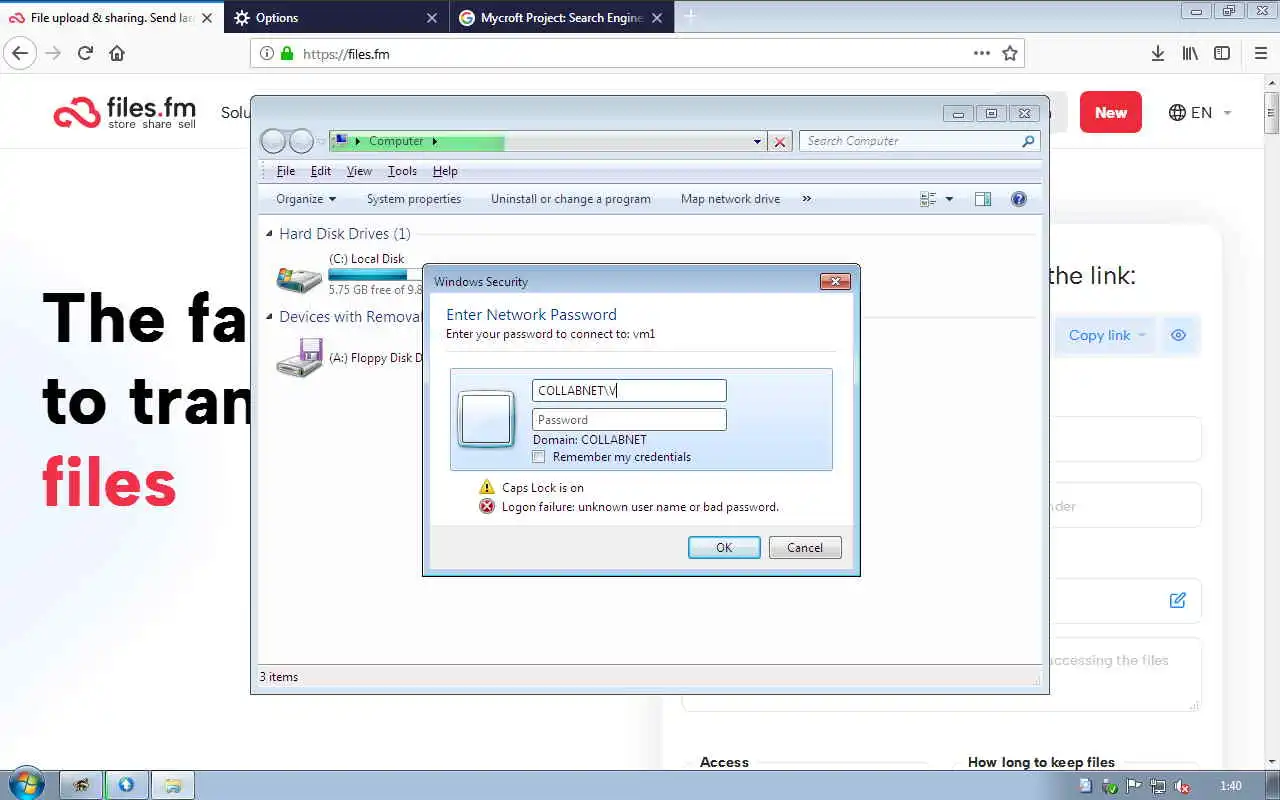Screen dimensions: 1280x800
Task: Click the Explorer search magnifier icon
Action: point(1027,141)
